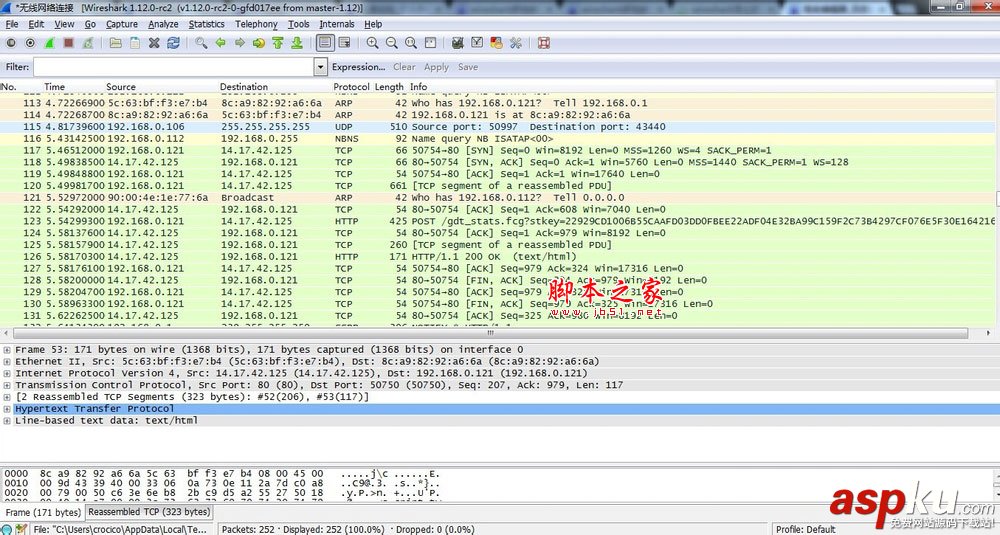Open the View menu
This screenshot has height=535, width=1000.
coord(64,24)
